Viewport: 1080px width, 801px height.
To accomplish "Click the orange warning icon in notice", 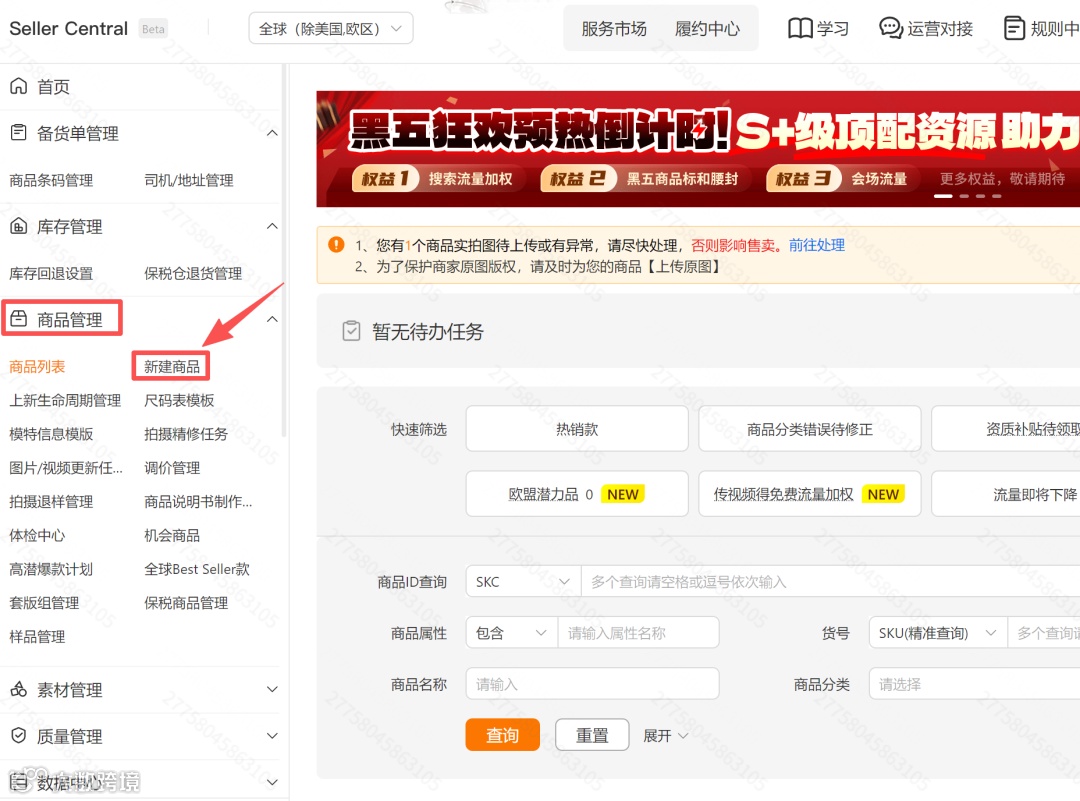I will point(336,245).
